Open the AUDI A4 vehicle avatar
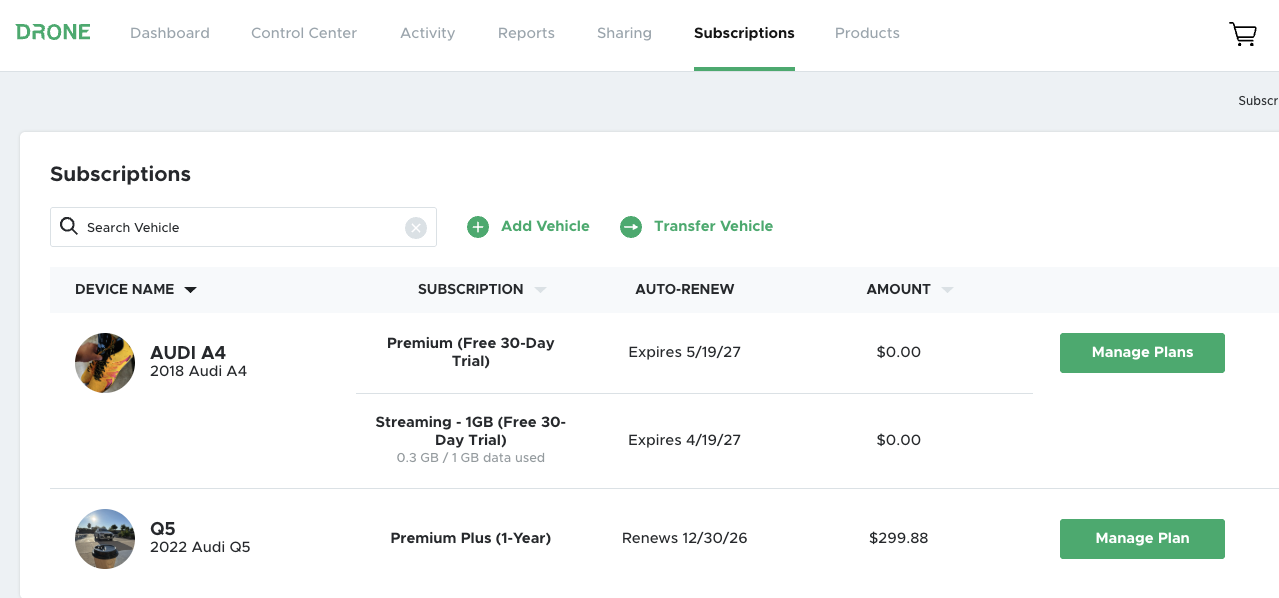Image resolution: width=1279 pixels, height=598 pixels. point(105,363)
